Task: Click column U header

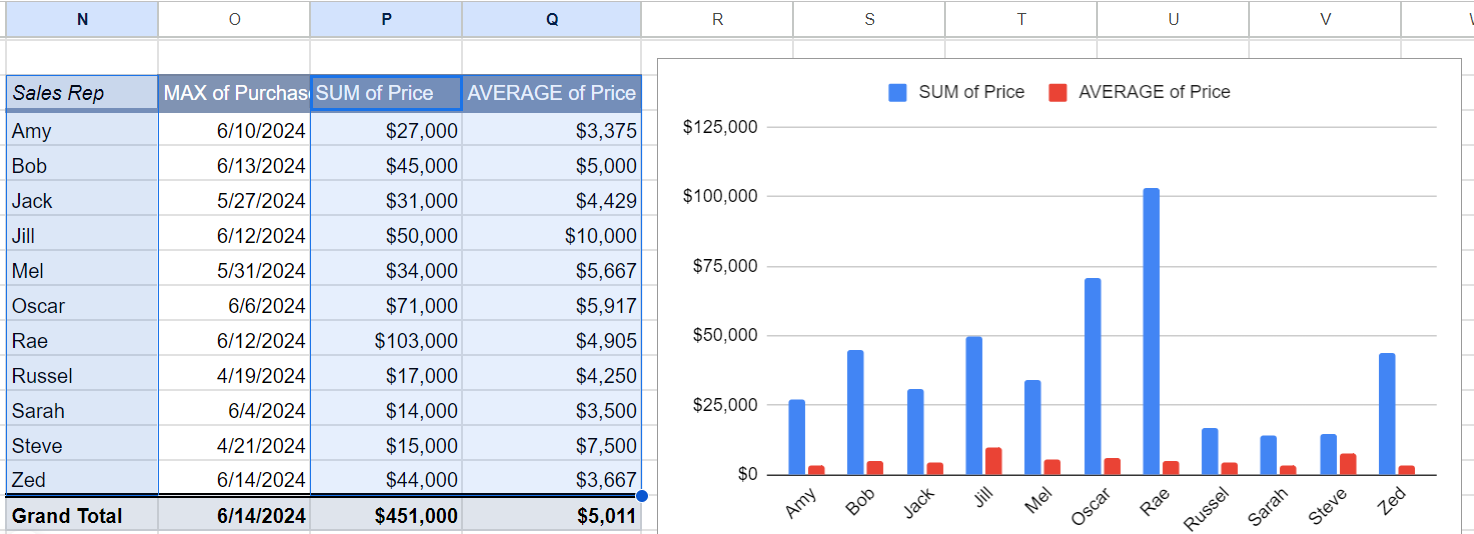Action: point(1173,19)
